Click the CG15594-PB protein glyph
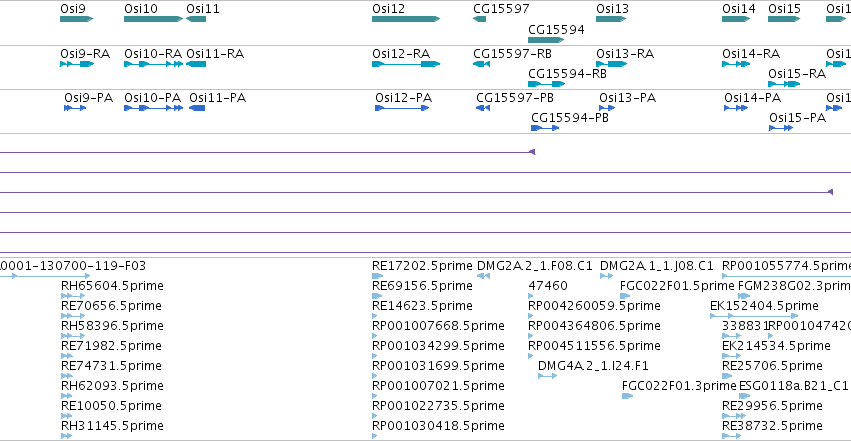851x441 pixels. coord(545,128)
